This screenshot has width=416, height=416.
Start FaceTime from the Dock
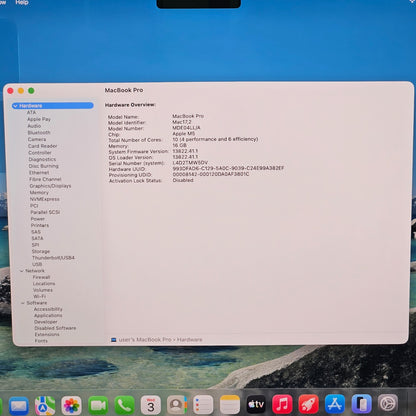98,405
